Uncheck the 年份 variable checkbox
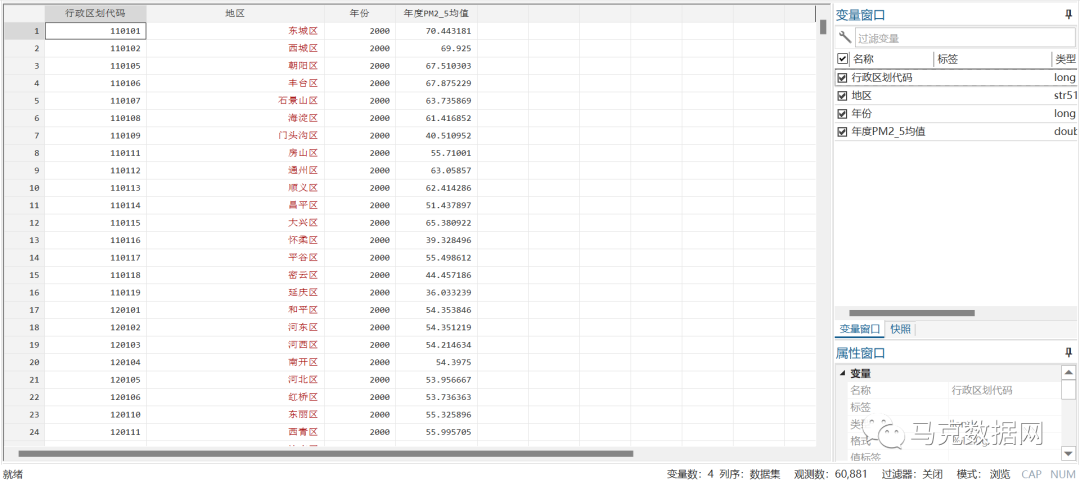This screenshot has height=481, width=1080. (842, 114)
